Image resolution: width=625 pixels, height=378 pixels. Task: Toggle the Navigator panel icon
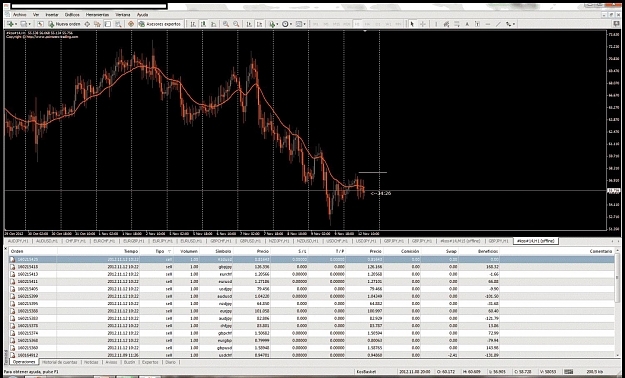(97, 24)
